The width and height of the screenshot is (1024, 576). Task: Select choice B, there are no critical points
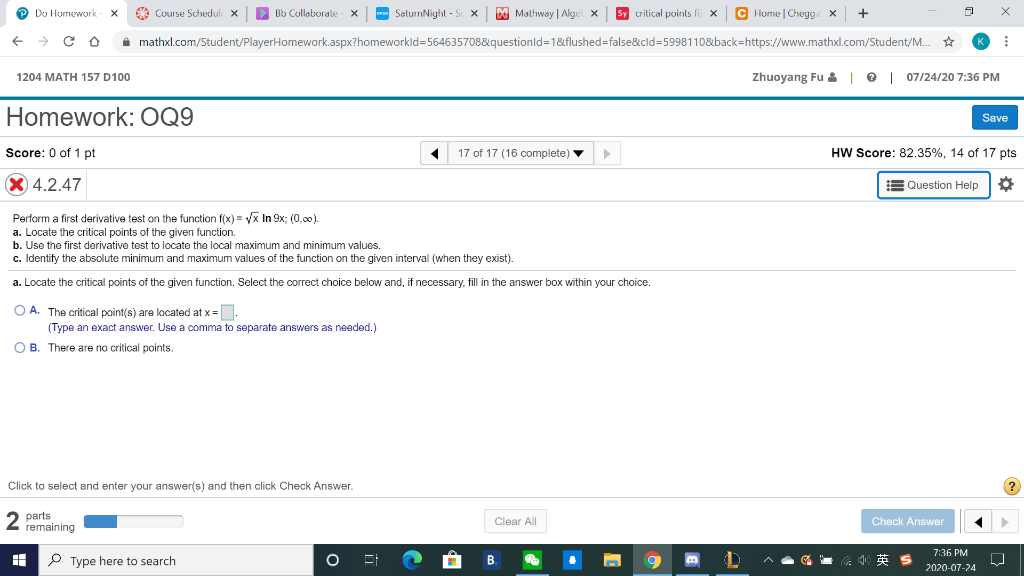click(x=19, y=347)
